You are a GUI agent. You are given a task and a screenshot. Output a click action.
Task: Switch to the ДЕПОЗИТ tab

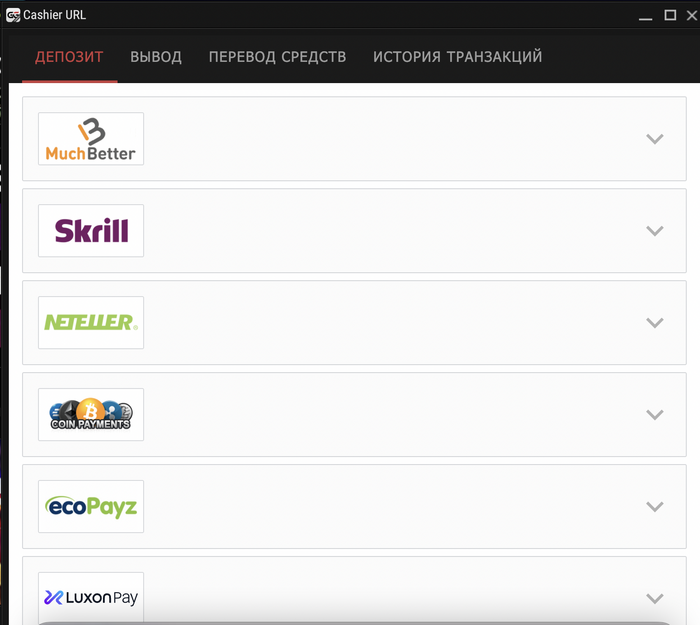tap(69, 57)
